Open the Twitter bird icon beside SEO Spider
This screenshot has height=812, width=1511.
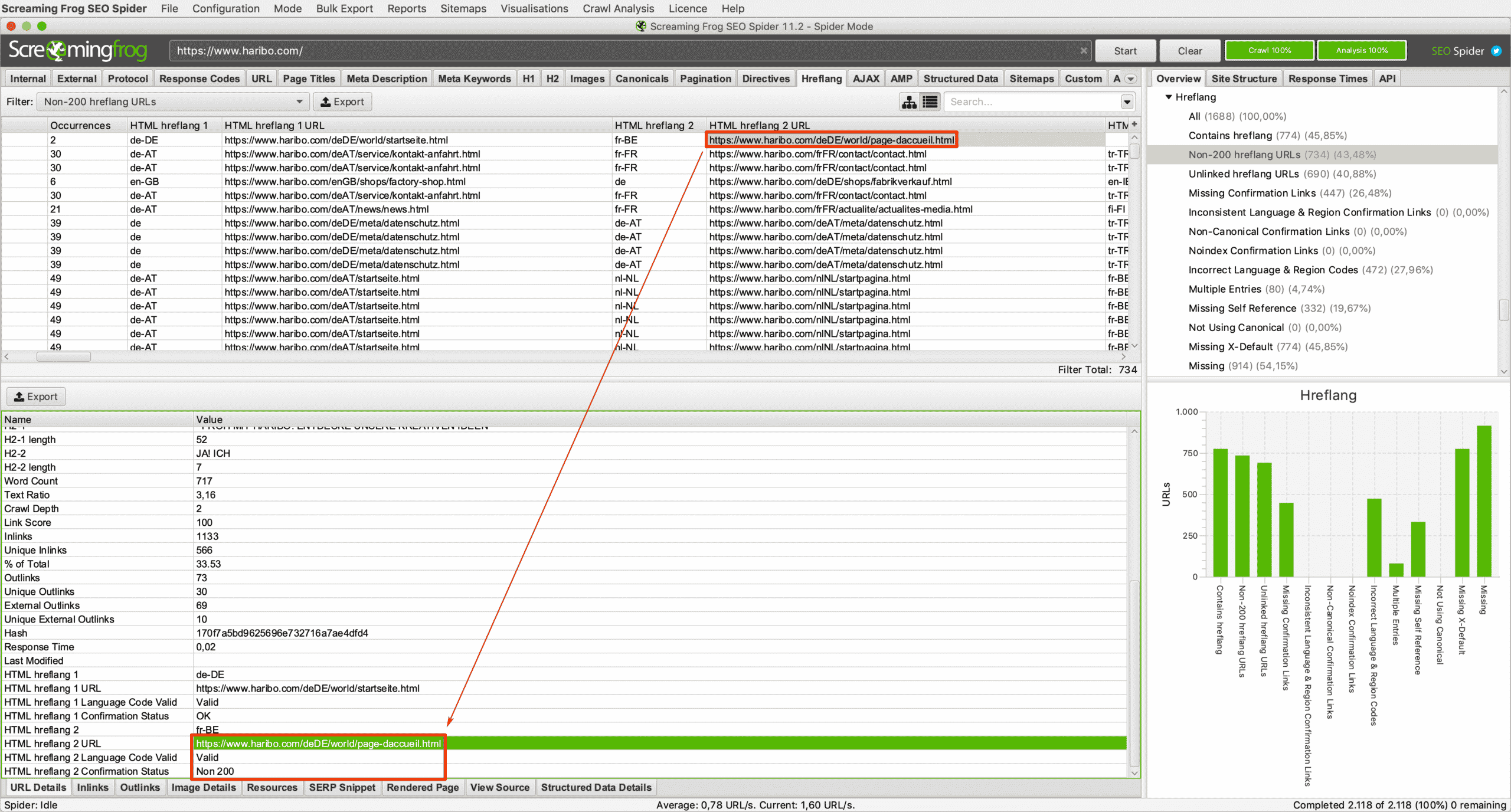pyautogui.click(x=1496, y=51)
